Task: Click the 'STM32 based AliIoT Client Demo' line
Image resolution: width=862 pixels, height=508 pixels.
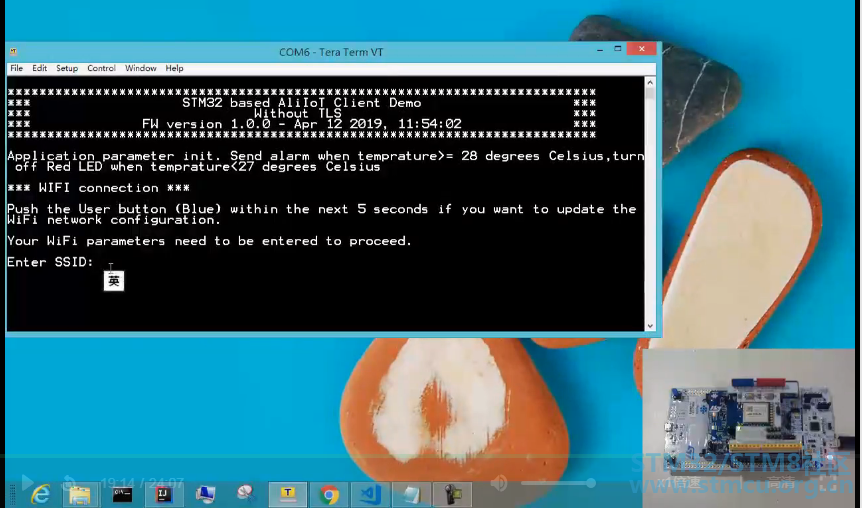Action: (301, 103)
